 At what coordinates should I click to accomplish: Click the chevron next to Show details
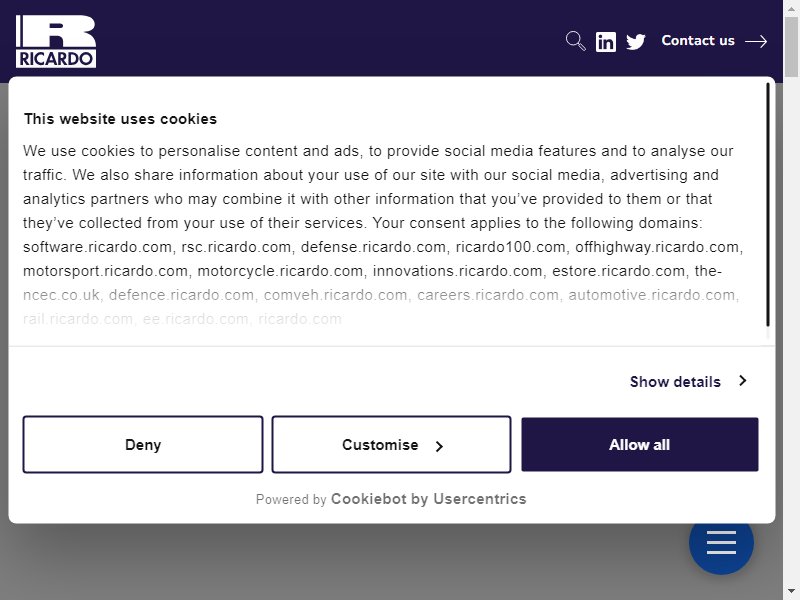[x=743, y=381]
